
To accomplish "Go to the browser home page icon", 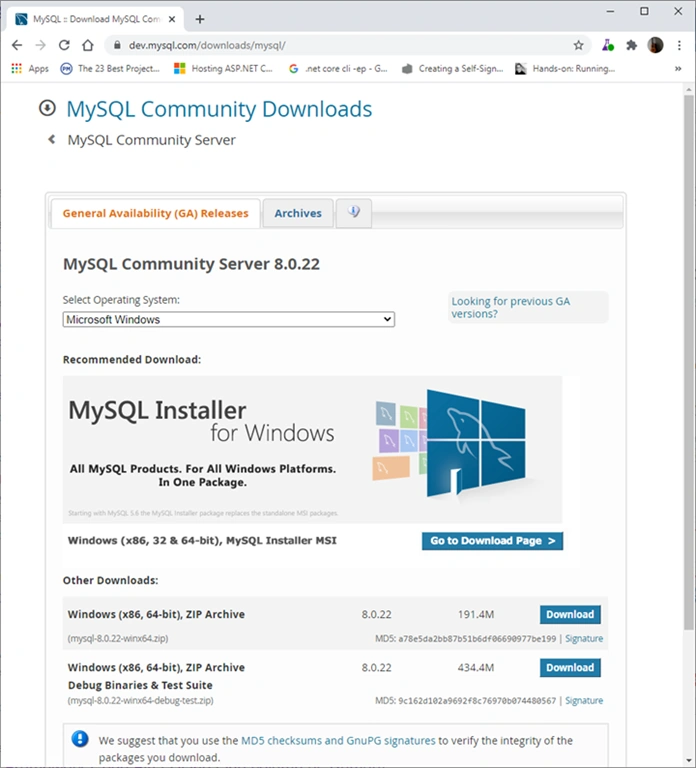I will [x=88, y=46].
